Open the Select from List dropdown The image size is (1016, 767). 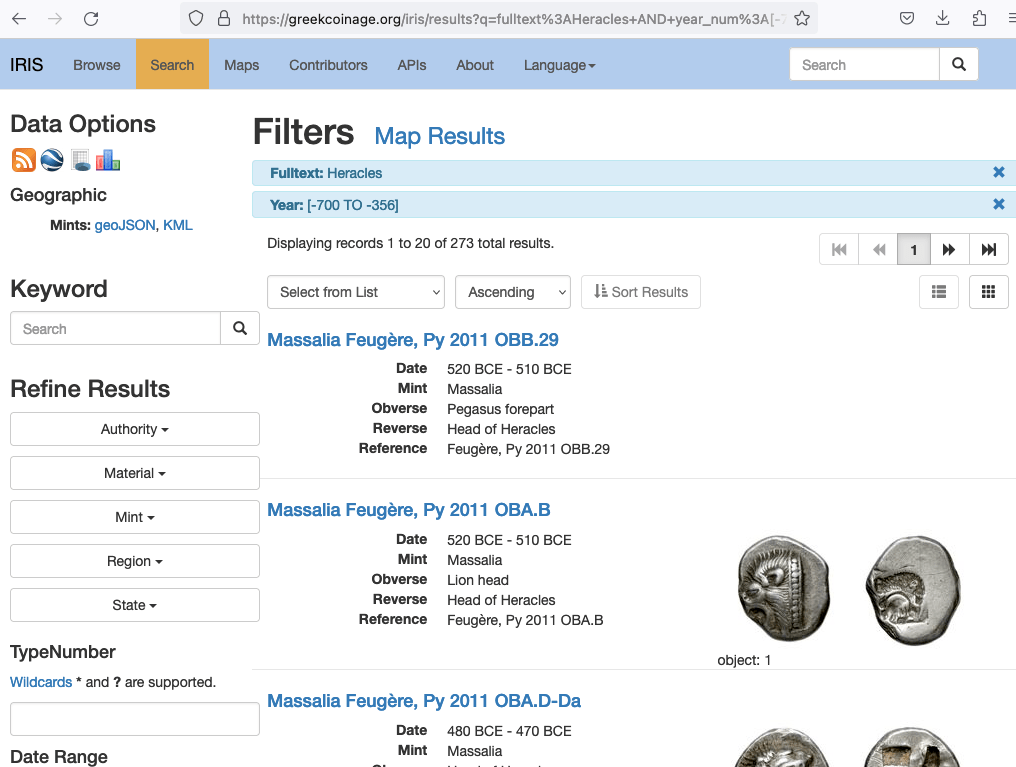(x=356, y=292)
